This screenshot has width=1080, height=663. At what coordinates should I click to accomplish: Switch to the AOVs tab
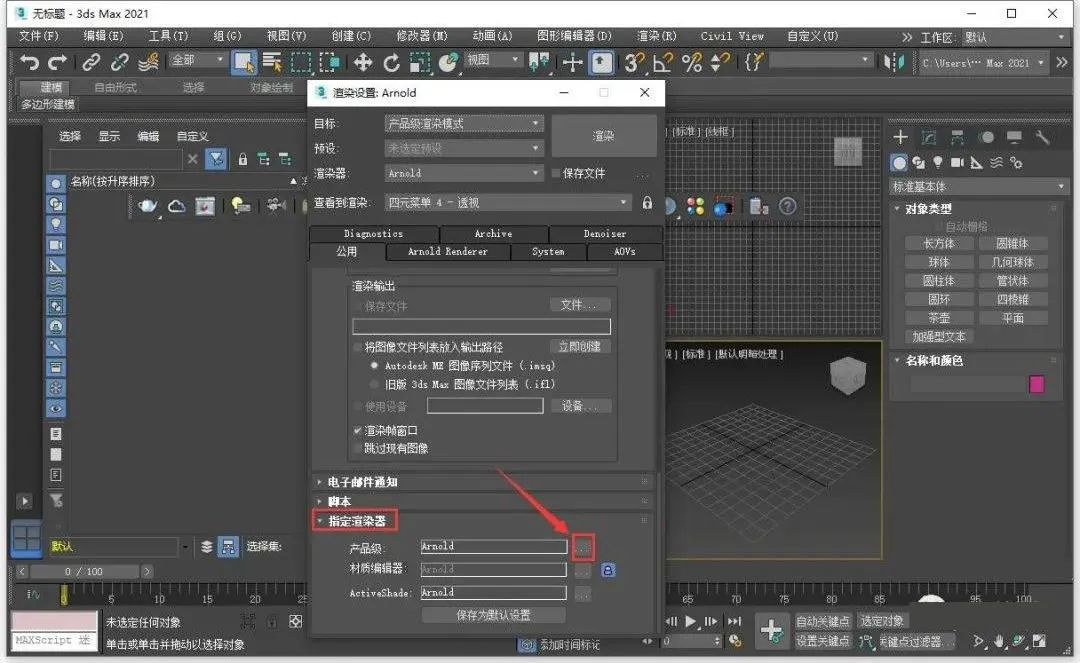[x=625, y=252]
